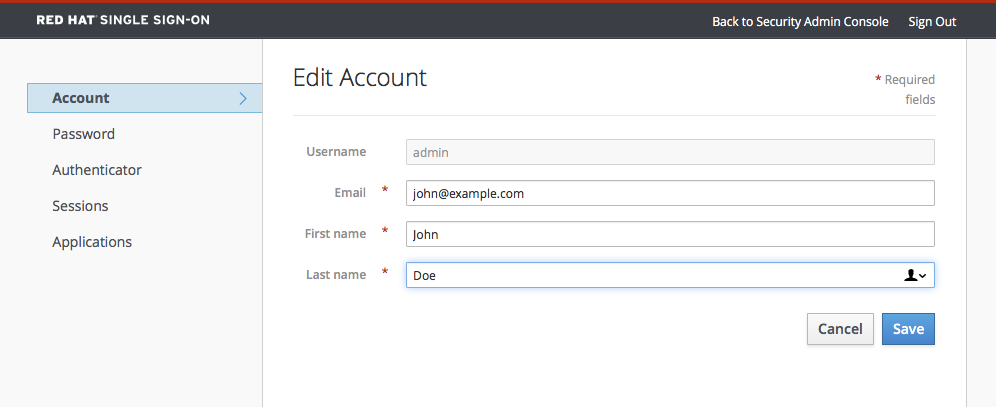
Task: Open the contact autofill icon in Last name
Action: click(x=915, y=275)
